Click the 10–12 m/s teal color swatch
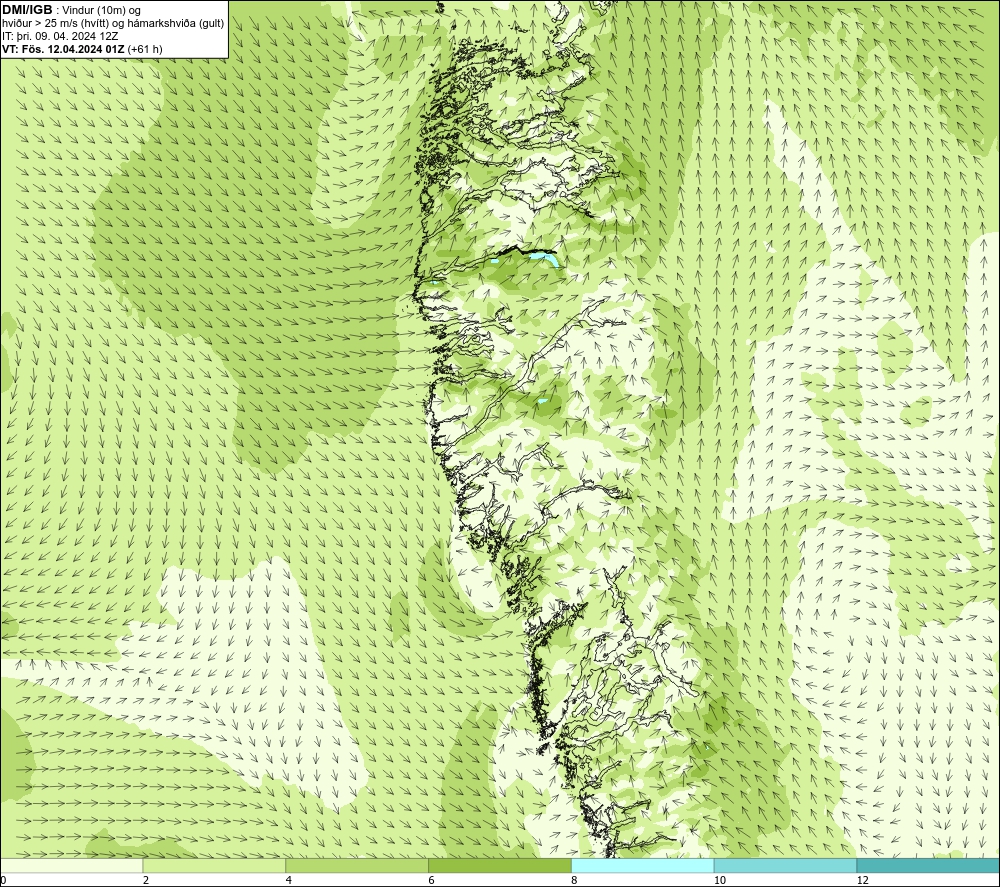Screen dimensions: 1000x887 click(x=785, y=865)
